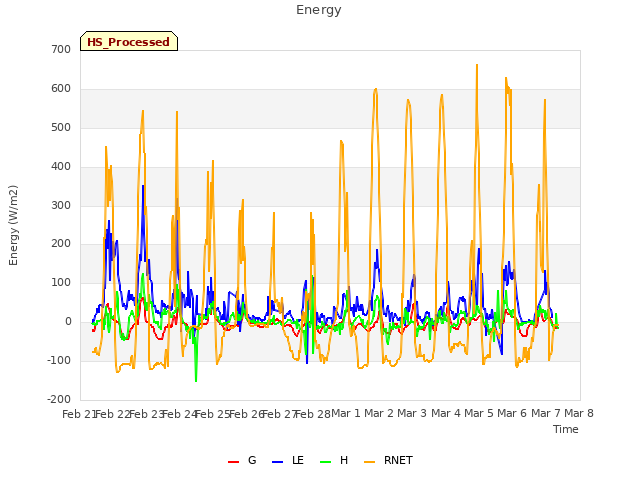Click the 700 y-axis tick label
This screenshot has width=640, height=480.
[x=61, y=49]
